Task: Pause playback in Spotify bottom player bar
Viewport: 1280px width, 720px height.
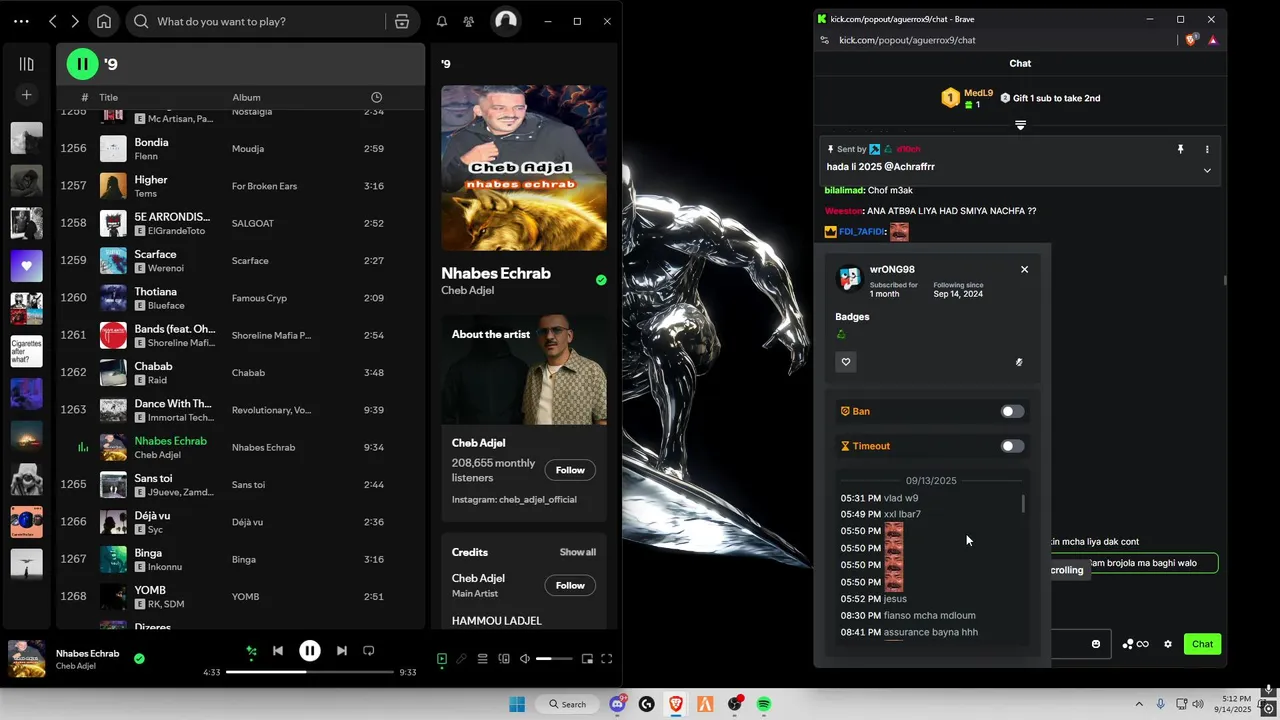Action: 310,651
